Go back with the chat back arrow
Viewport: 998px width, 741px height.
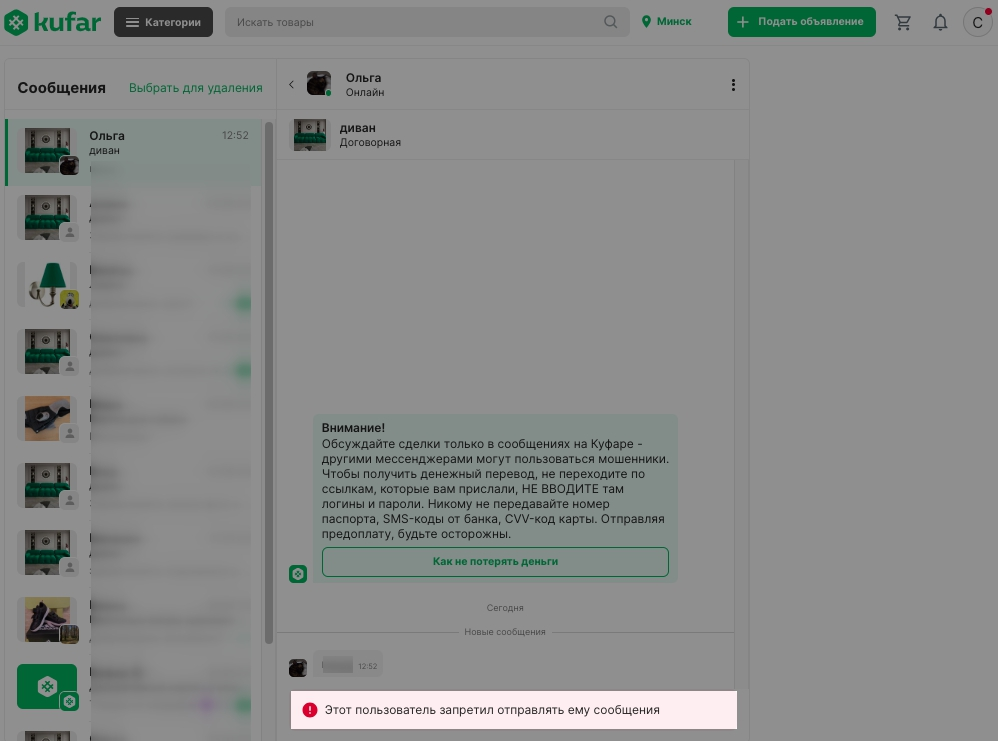(292, 84)
